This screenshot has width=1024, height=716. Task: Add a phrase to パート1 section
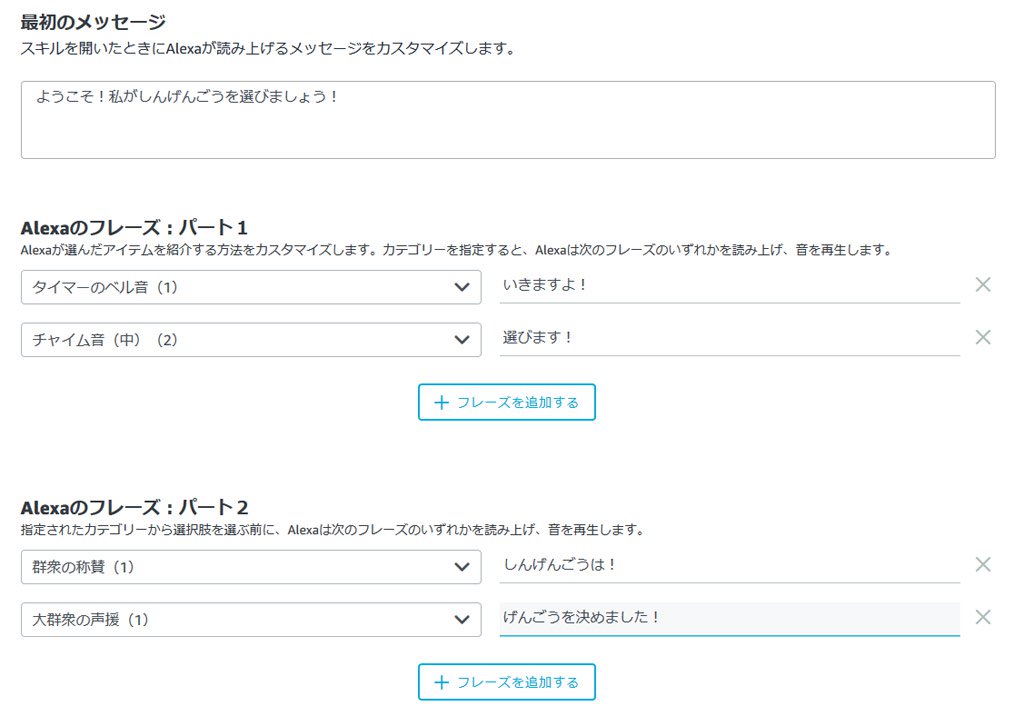(x=507, y=402)
